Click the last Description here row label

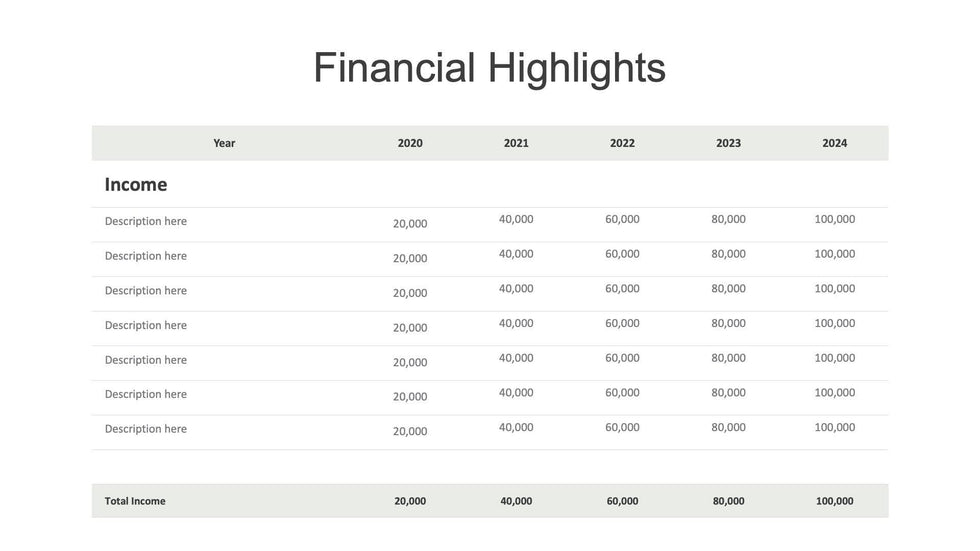tap(146, 429)
